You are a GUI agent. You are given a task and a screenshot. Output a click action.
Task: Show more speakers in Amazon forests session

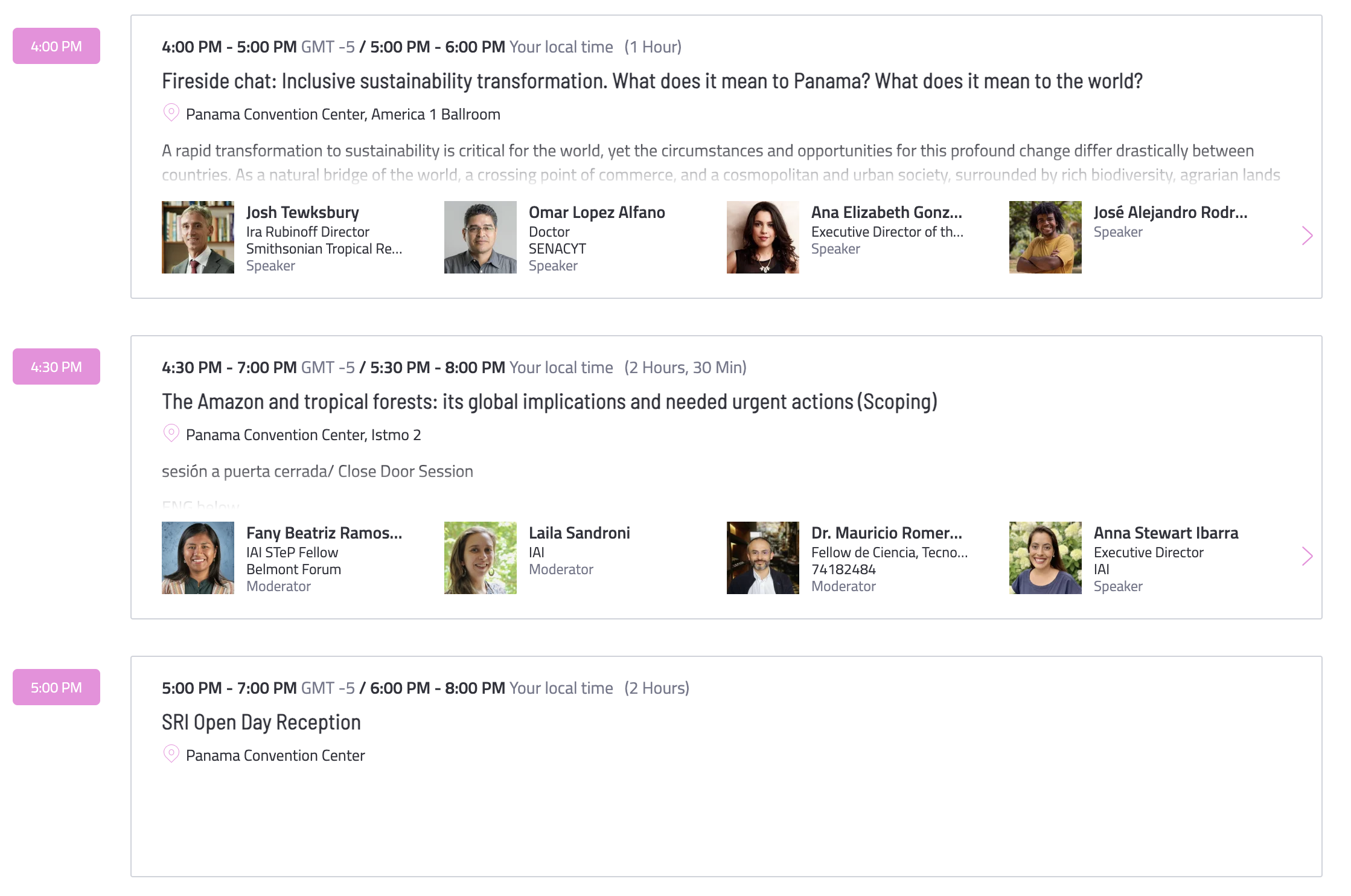(1307, 556)
